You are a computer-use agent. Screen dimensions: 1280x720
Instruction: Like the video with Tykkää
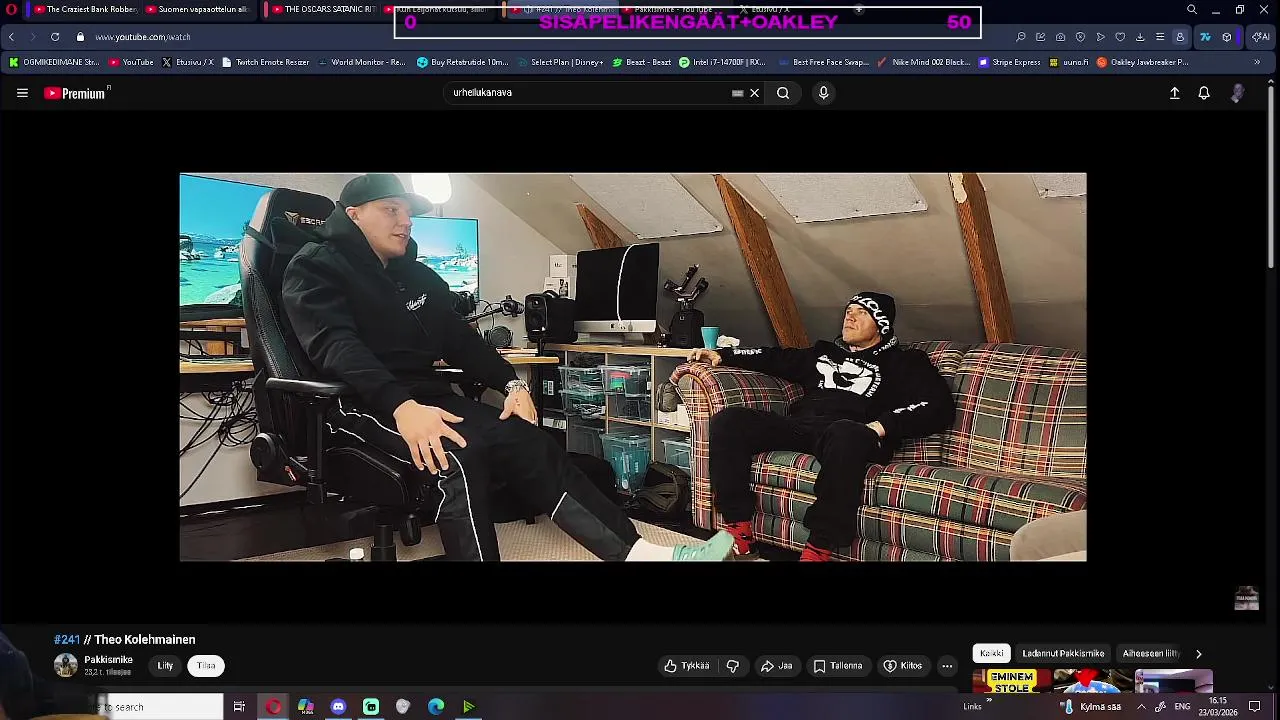tap(686, 666)
